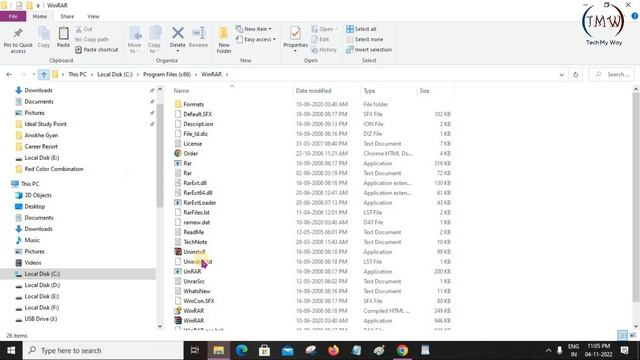Click Invert selection in ribbon
This screenshot has width=640, height=360.
pos(369,49)
